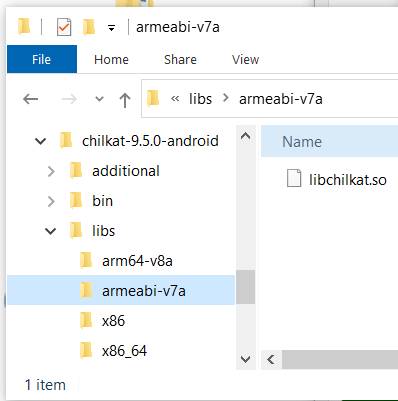Click the x86_64 folder icon
This screenshot has height=401, width=398.
click(86, 350)
